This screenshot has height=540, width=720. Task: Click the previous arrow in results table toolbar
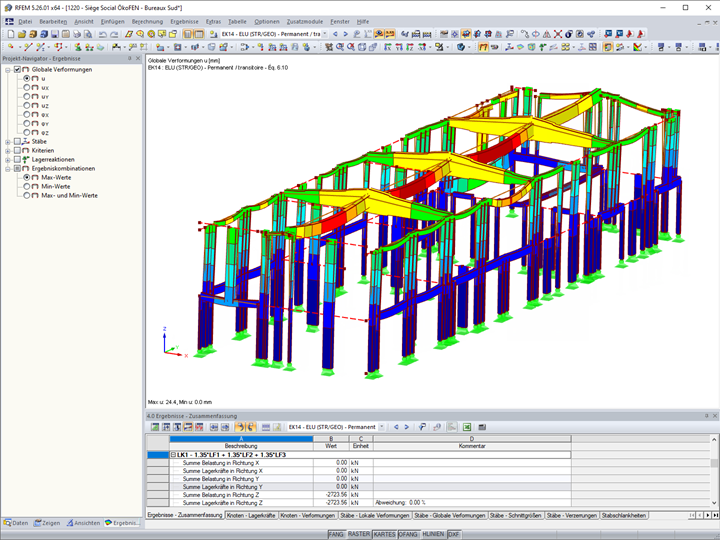396,427
